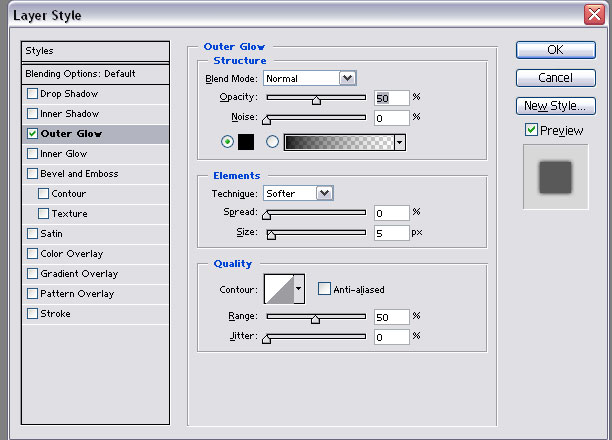Image resolution: width=612 pixels, height=440 pixels.
Task: Enable the Inner Glow checkbox
Action: [x=32, y=153]
